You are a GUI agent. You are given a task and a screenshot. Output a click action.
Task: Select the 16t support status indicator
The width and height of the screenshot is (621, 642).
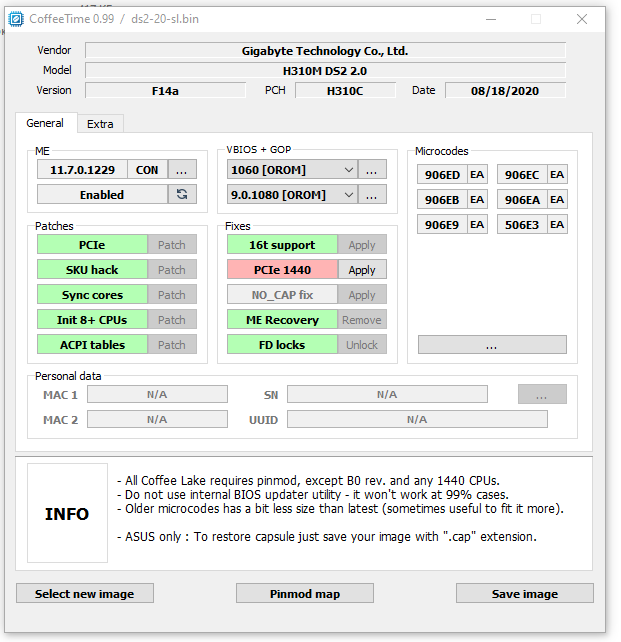click(282, 244)
